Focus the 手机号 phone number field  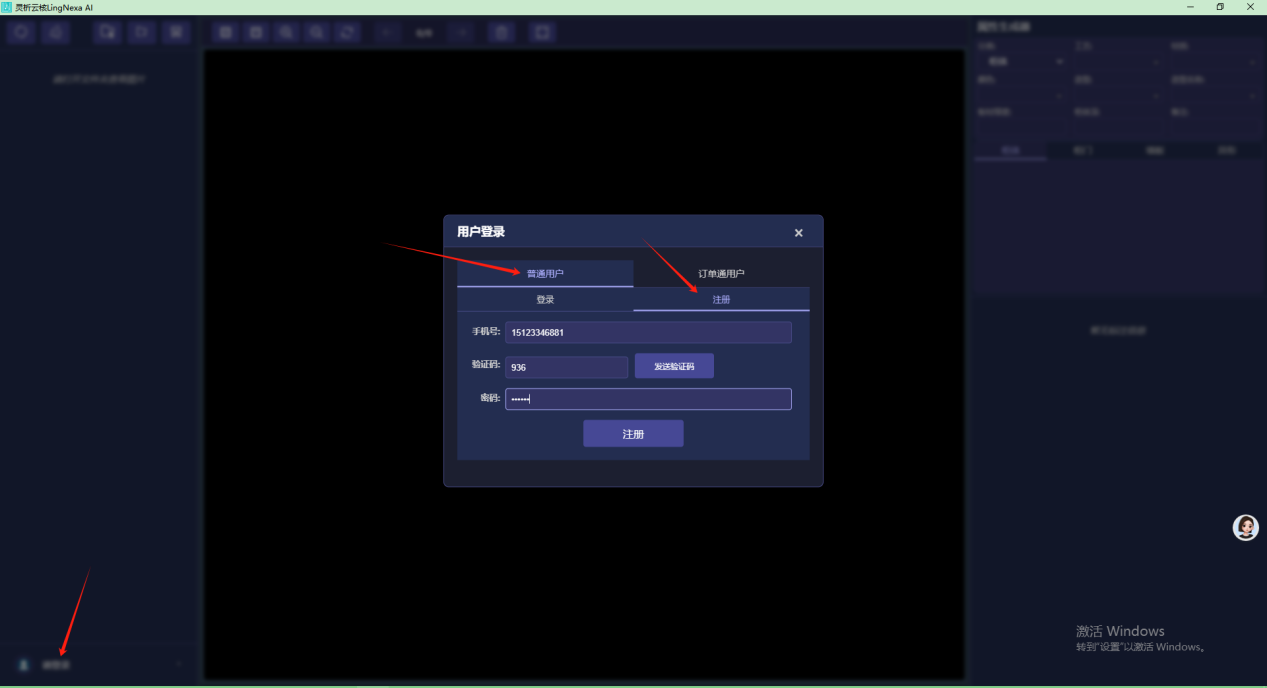point(648,332)
